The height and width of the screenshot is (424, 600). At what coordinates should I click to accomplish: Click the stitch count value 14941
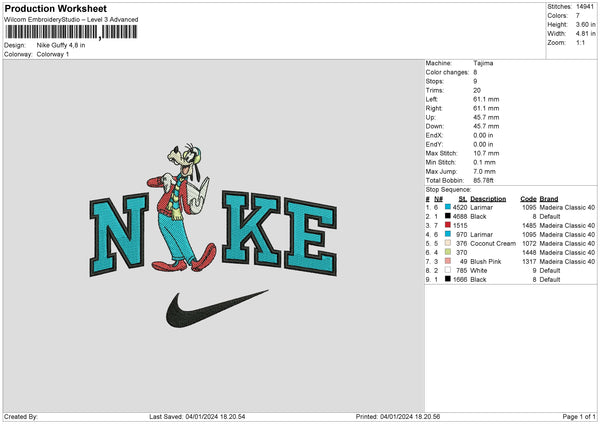pos(585,7)
